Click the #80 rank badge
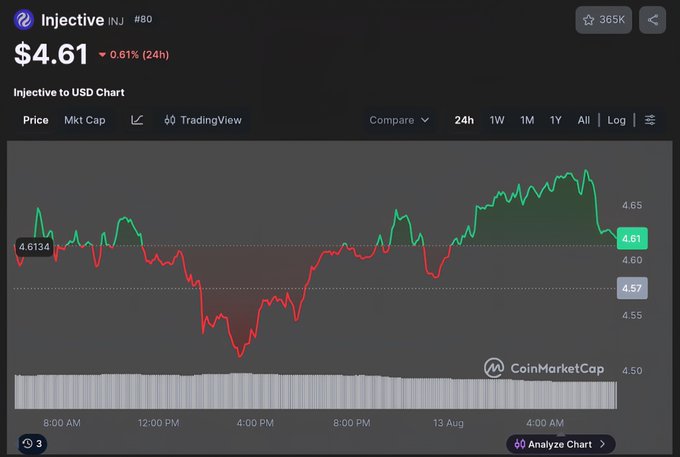 tap(143, 19)
